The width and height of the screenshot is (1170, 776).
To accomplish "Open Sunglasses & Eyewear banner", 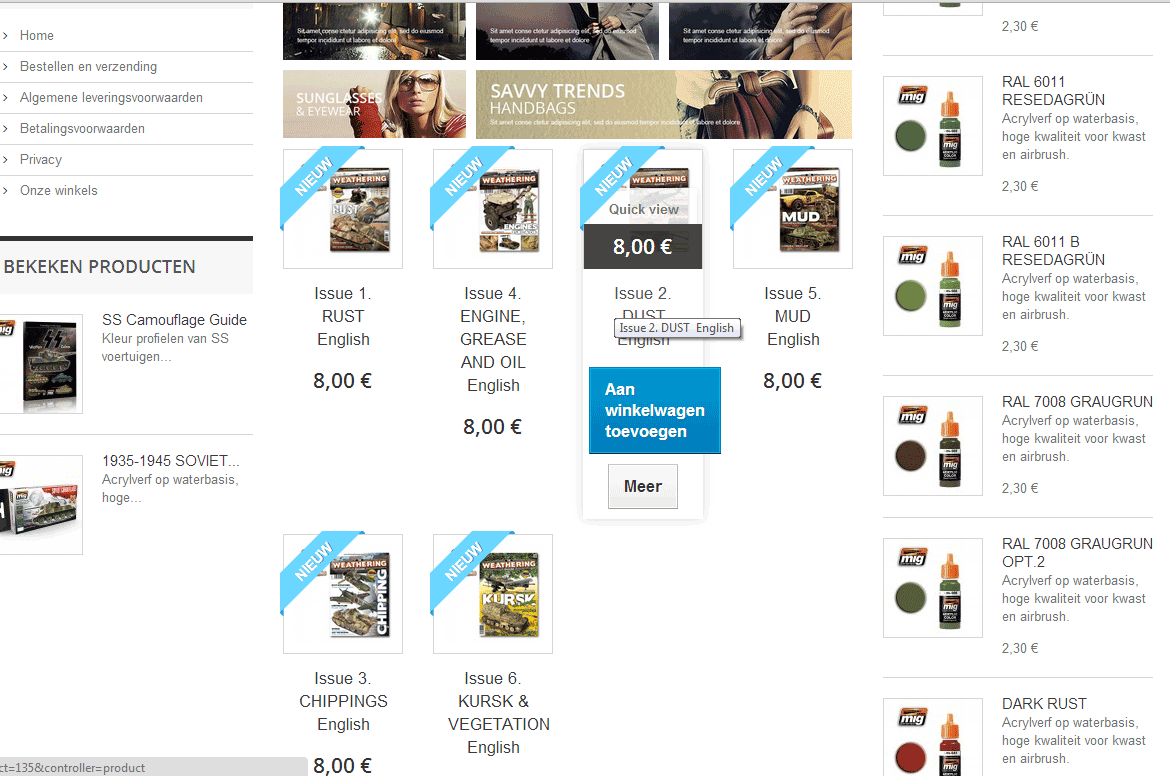I will pos(374,104).
